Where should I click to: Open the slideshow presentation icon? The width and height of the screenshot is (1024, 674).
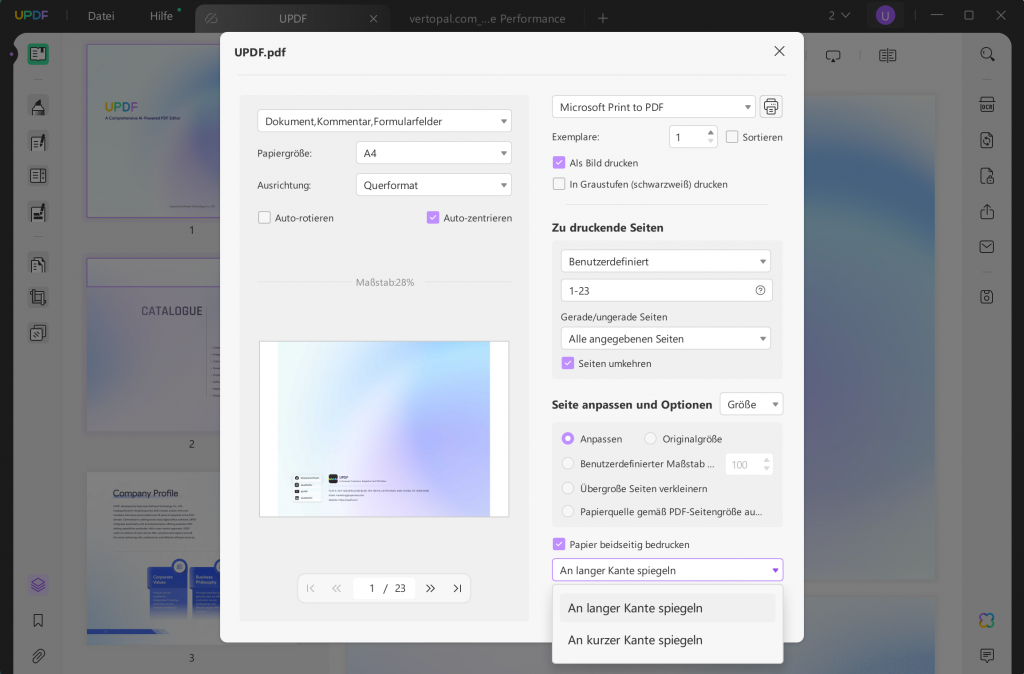coord(833,56)
